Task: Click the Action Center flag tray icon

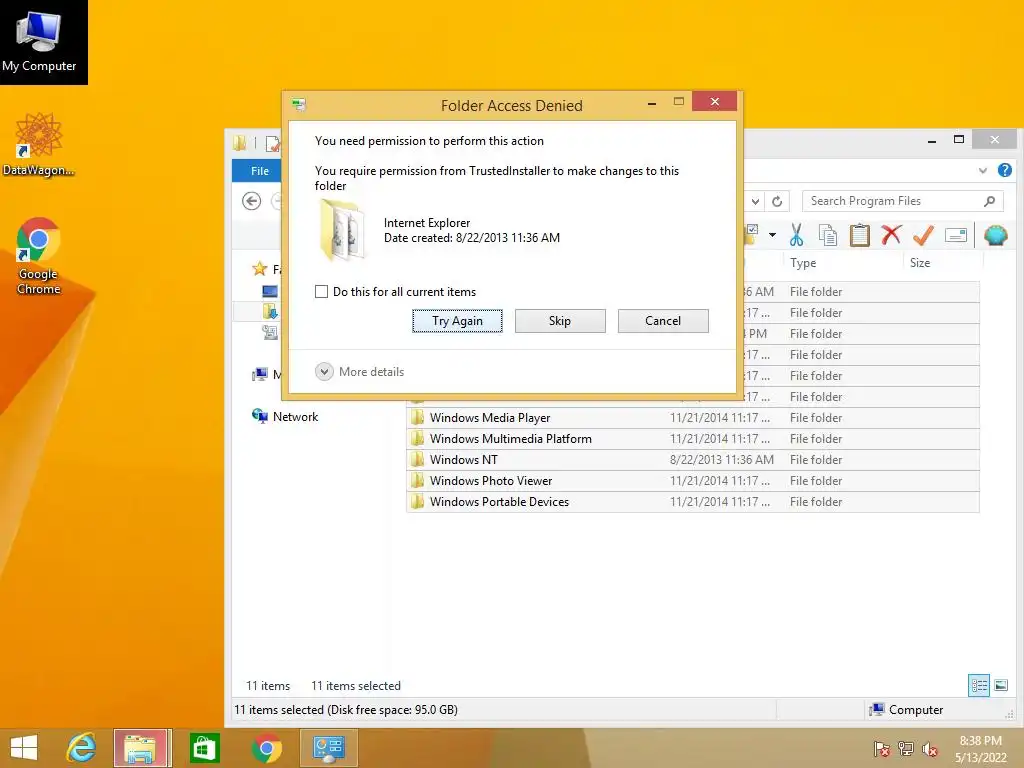Action: (881, 749)
